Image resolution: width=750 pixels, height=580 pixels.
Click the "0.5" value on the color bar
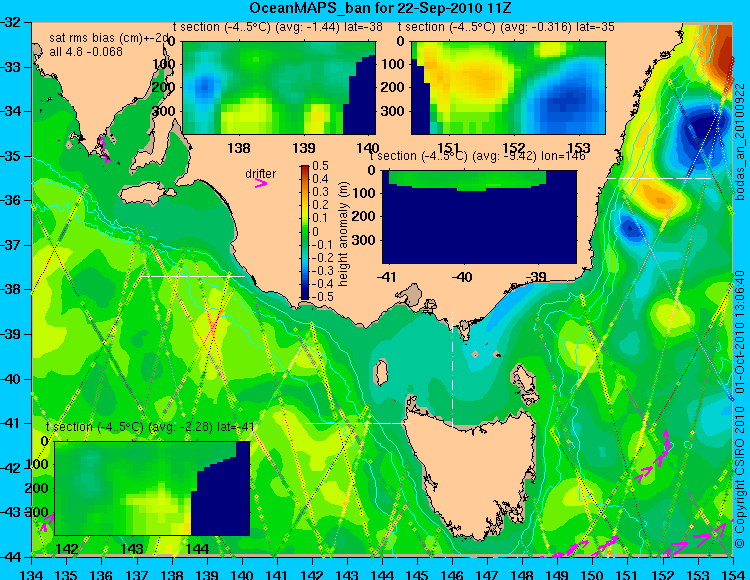[x=320, y=165]
